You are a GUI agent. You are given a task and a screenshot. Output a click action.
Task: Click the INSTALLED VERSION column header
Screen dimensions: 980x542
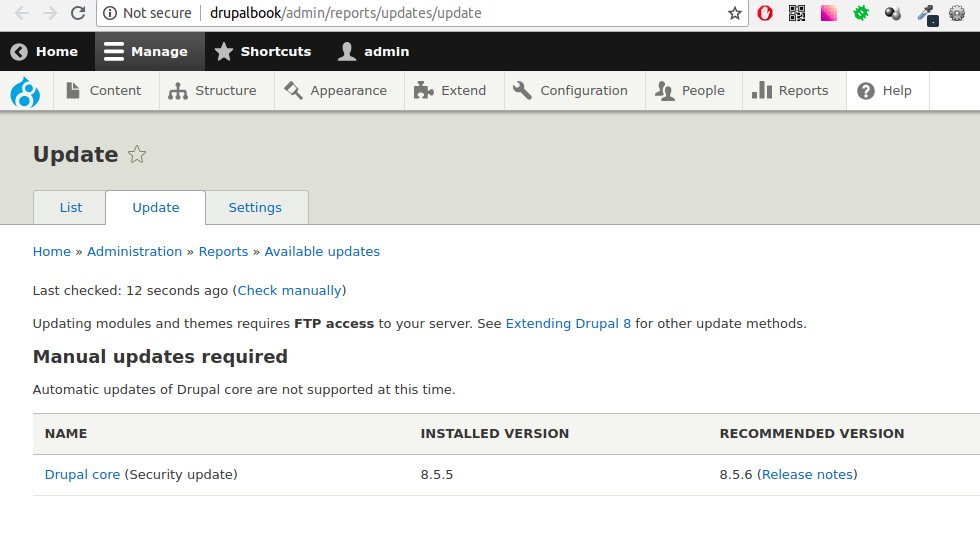494,434
